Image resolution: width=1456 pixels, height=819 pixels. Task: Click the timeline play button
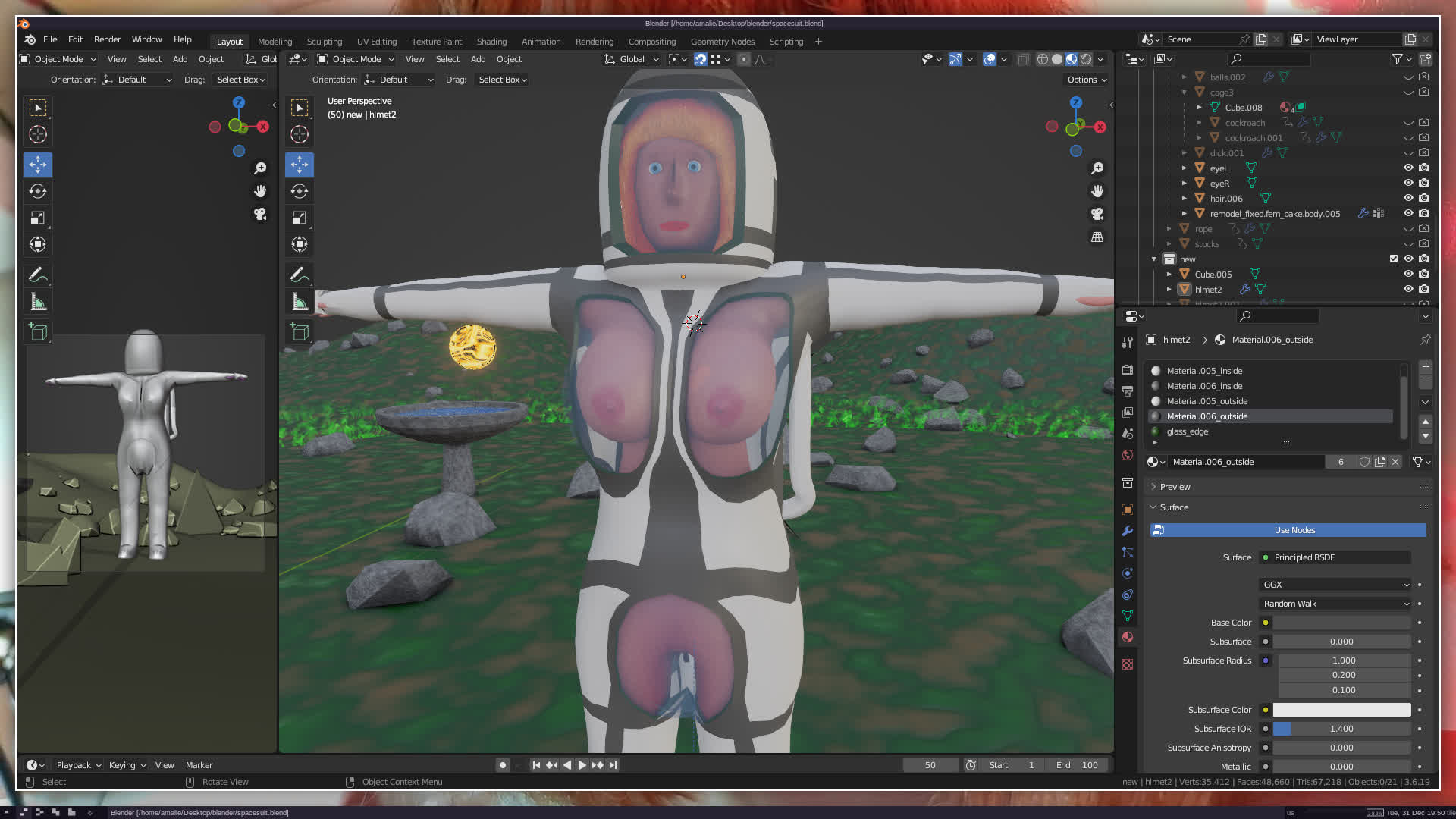(x=582, y=765)
